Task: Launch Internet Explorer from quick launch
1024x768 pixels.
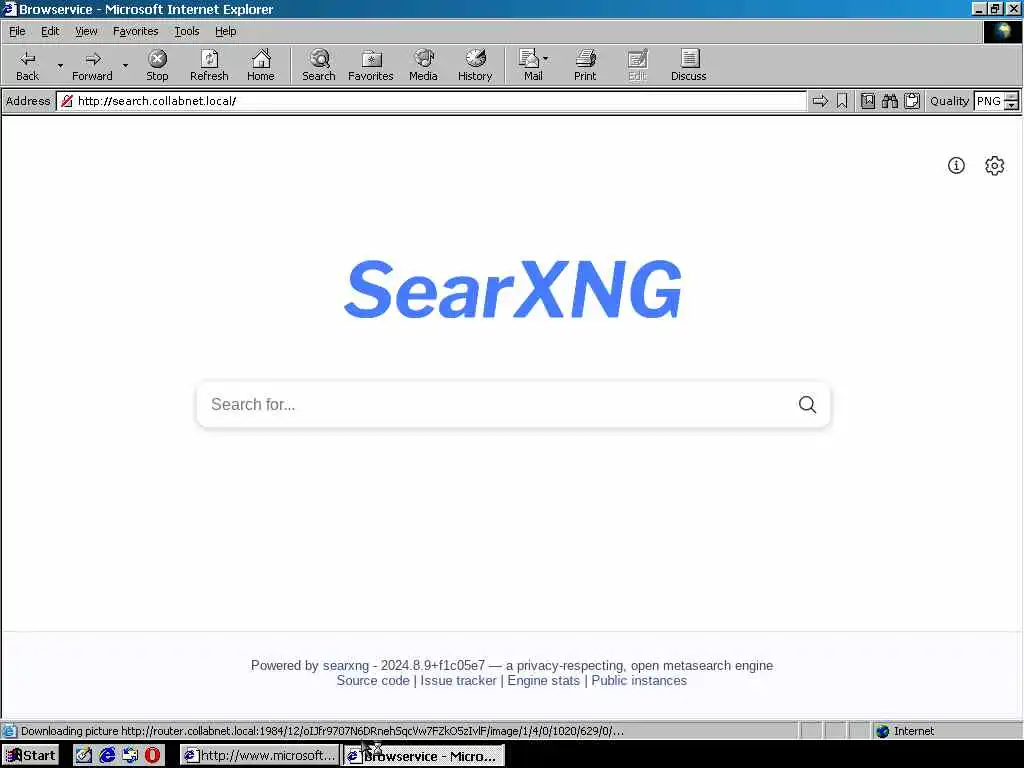Action: 106,756
